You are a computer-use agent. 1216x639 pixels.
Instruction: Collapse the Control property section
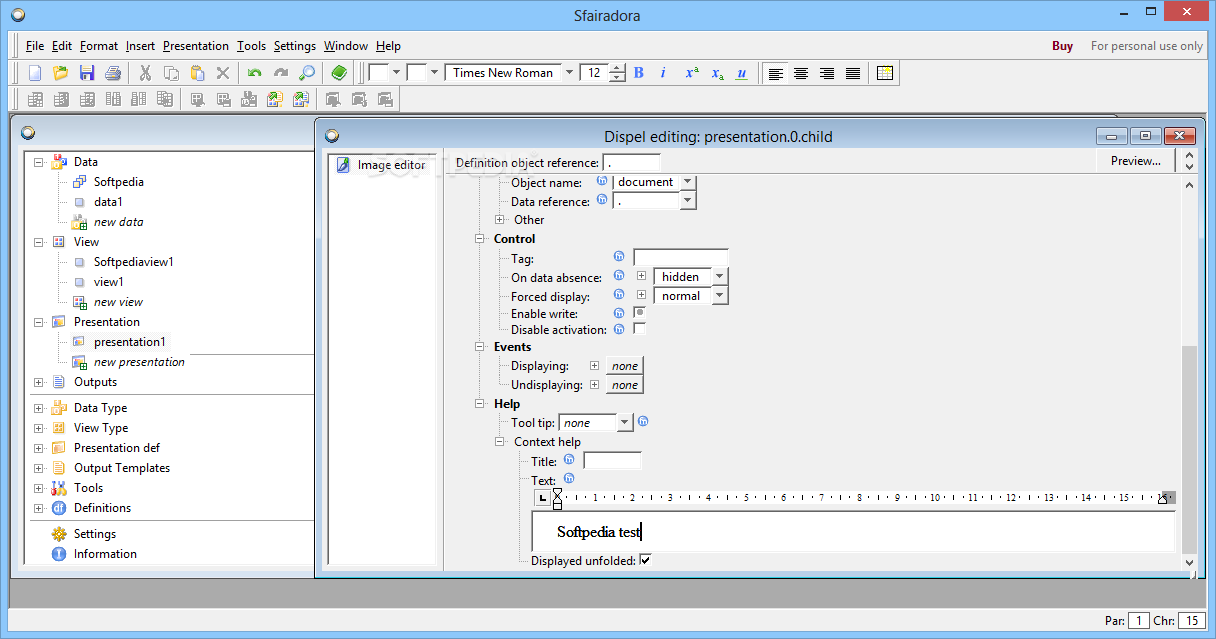tap(480, 239)
